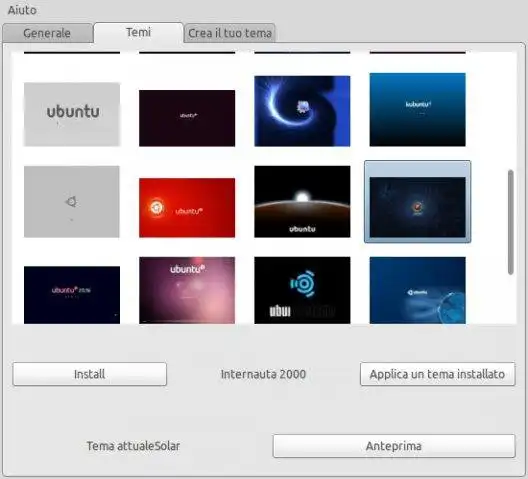Switch to the Generale tab

(x=47, y=33)
